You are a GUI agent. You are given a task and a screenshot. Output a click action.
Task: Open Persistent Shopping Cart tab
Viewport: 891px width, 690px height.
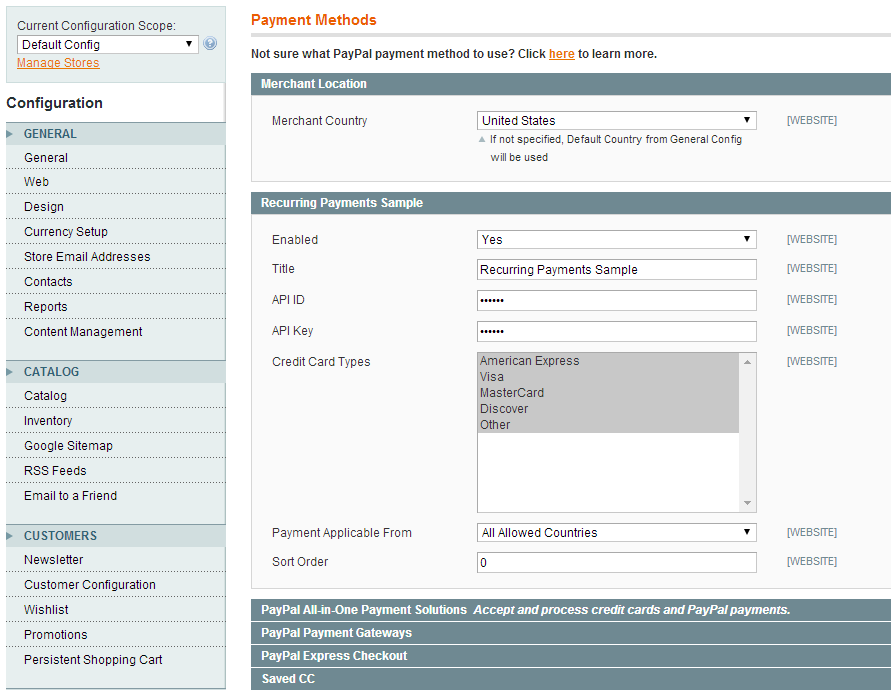115,660
